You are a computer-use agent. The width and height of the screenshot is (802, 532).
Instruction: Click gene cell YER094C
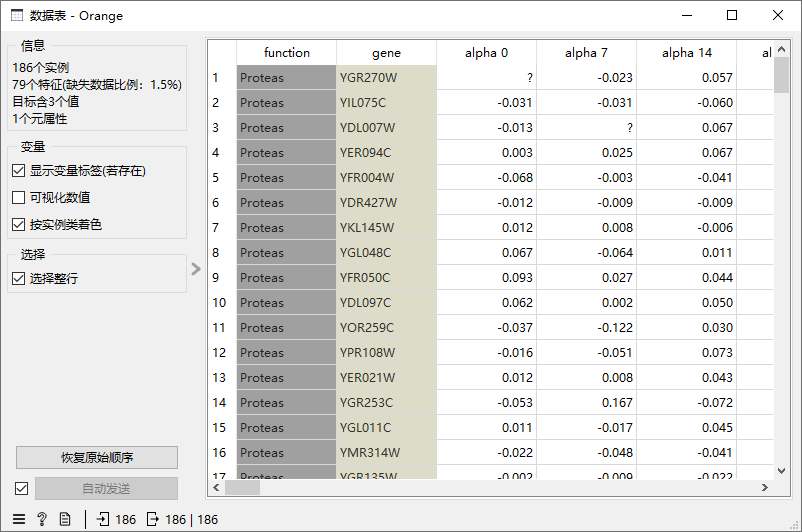tap(386, 153)
